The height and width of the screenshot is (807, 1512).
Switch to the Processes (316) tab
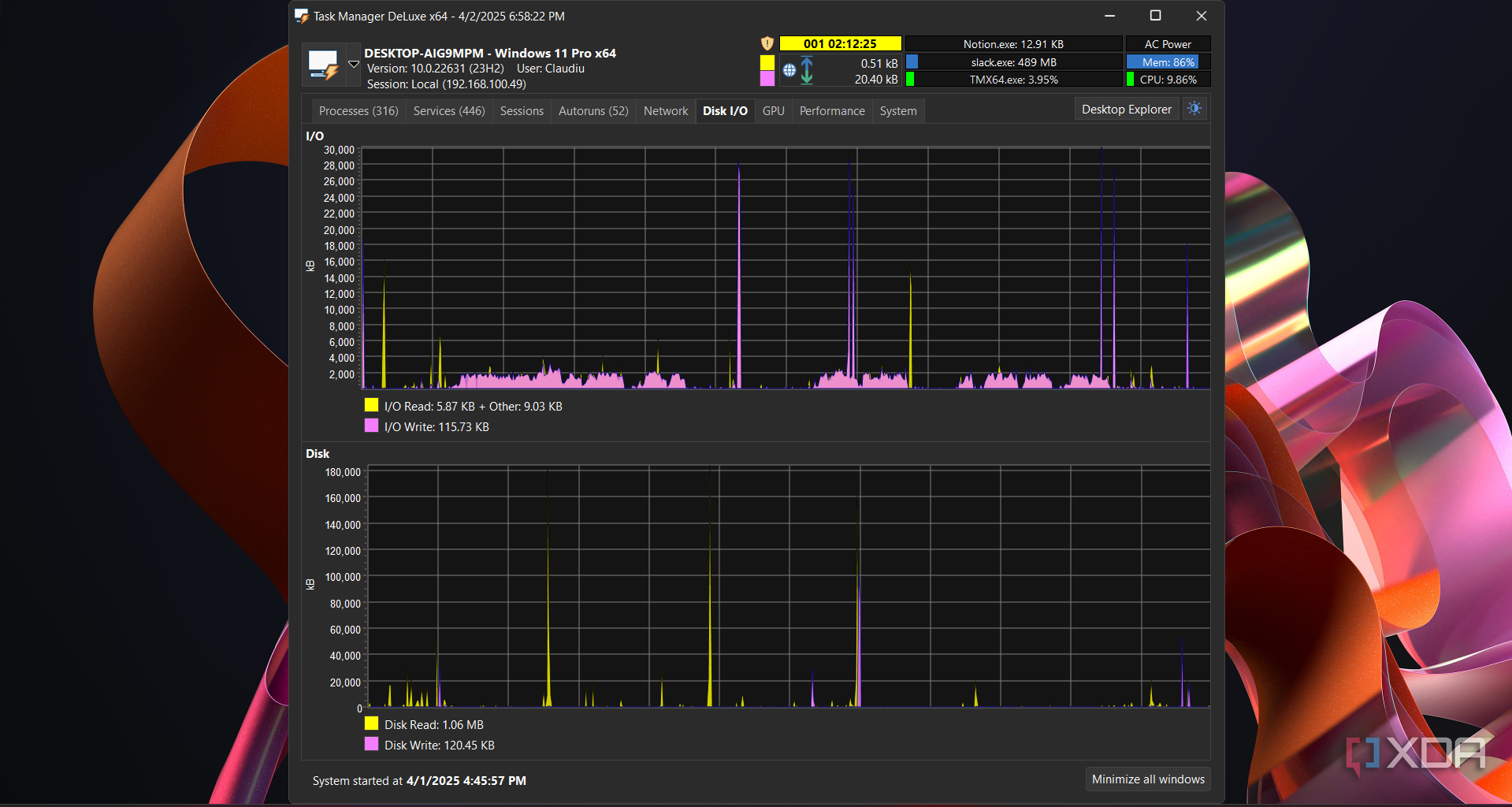(x=358, y=111)
